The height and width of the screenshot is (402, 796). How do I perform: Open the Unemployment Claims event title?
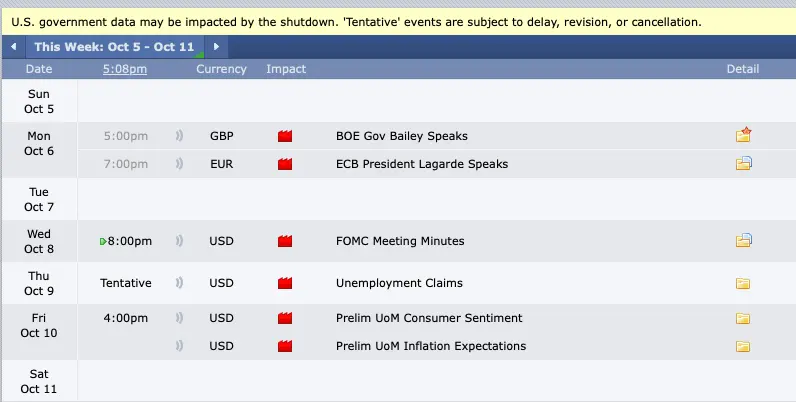tap(399, 283)
